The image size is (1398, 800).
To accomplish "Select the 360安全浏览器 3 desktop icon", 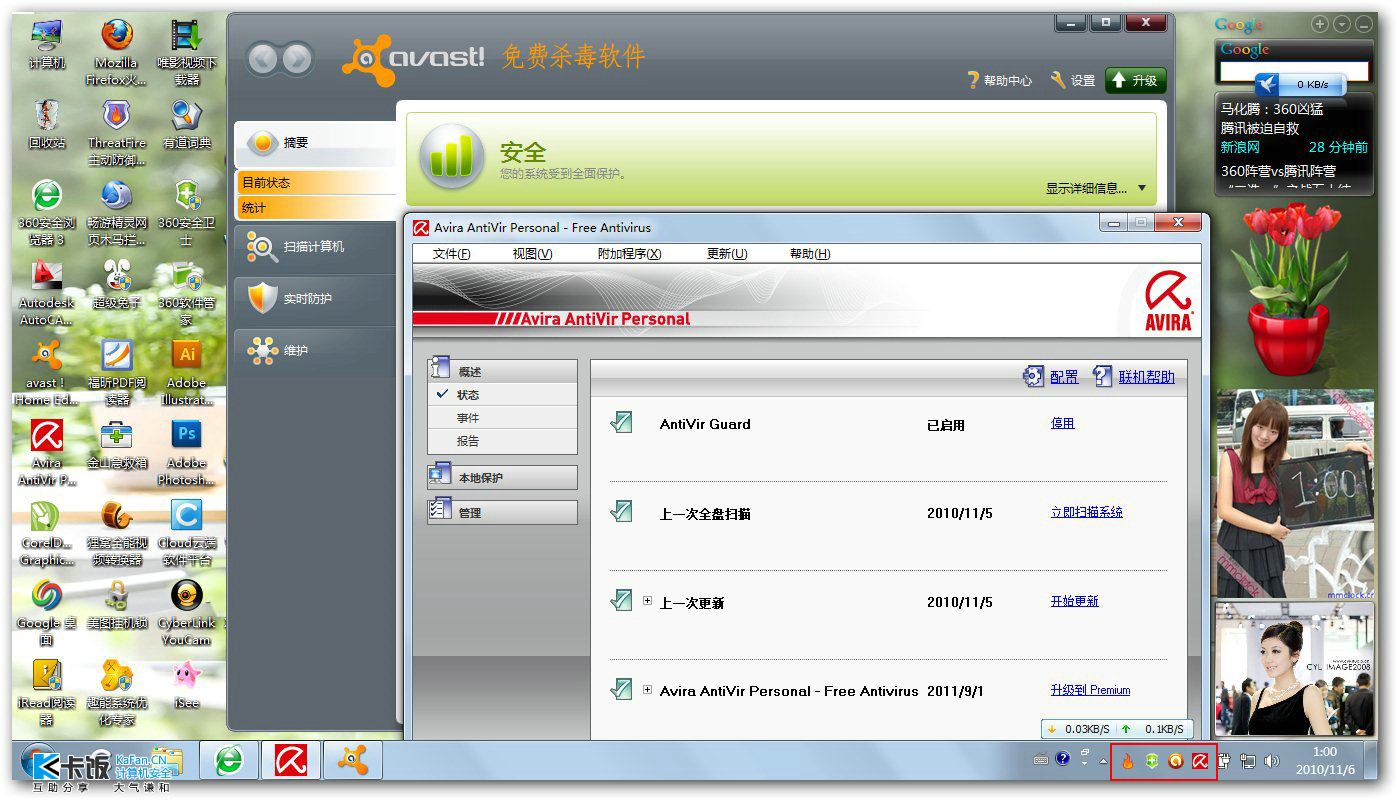I will (47, 212).
